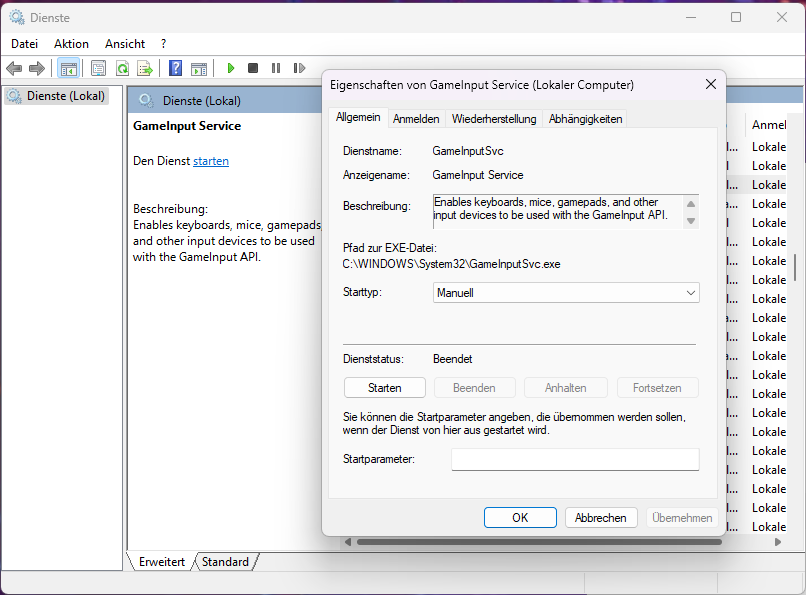Click the Dienste gear icon in title bar
806x595 pixels.
coord(17,17)
